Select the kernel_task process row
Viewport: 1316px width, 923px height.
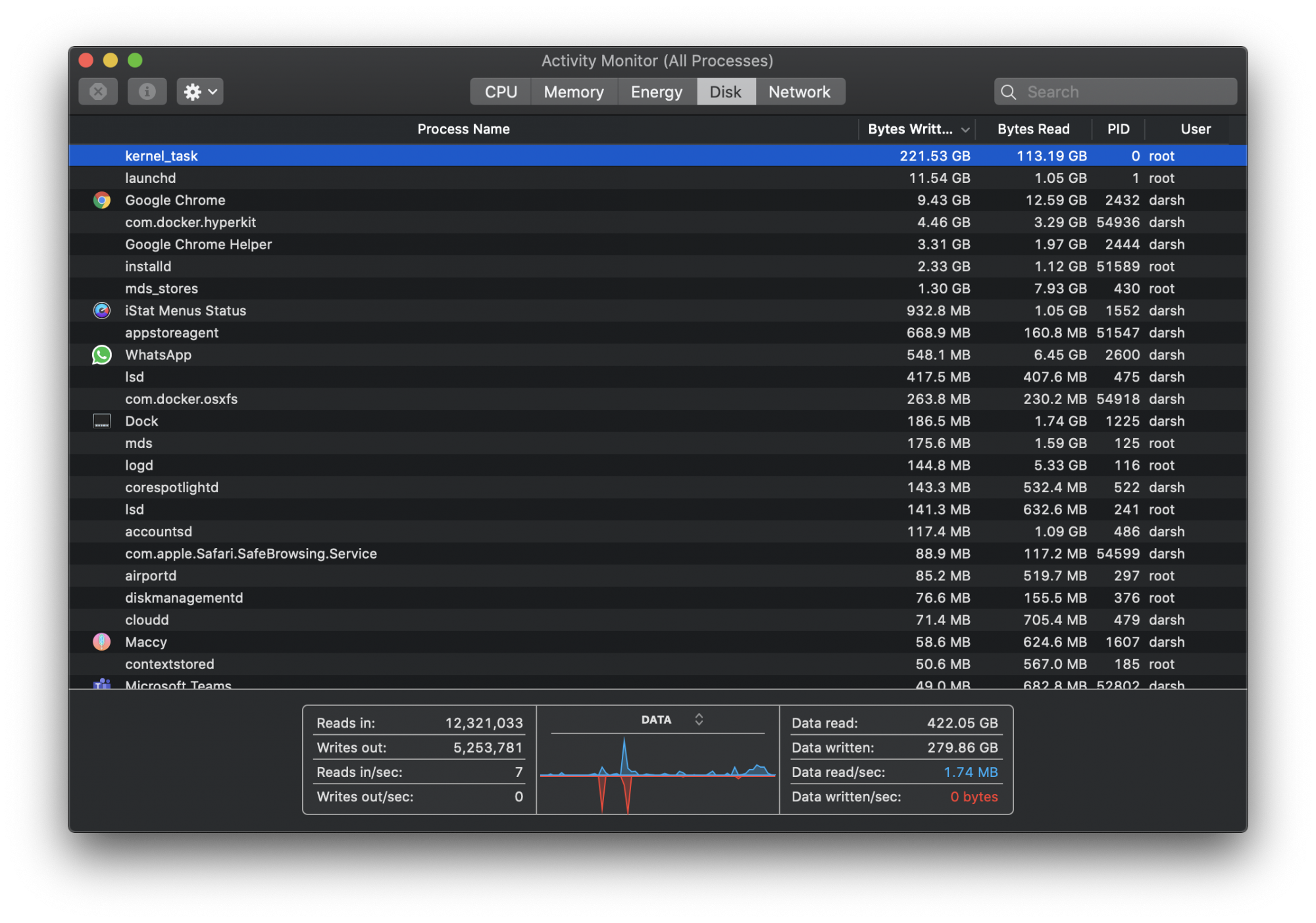point(658,156)
